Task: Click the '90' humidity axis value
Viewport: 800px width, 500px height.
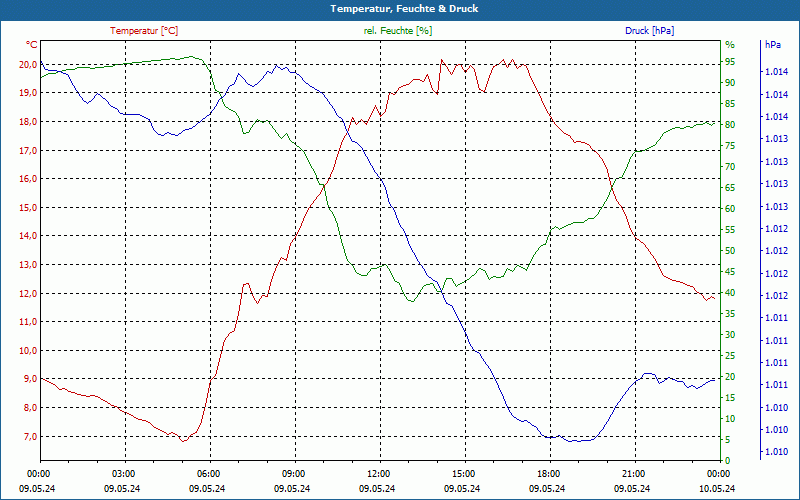Action: (730, 83)
